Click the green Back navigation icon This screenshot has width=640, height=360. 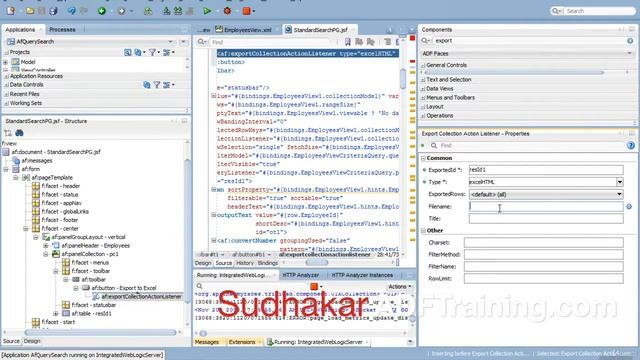point(102,11)
